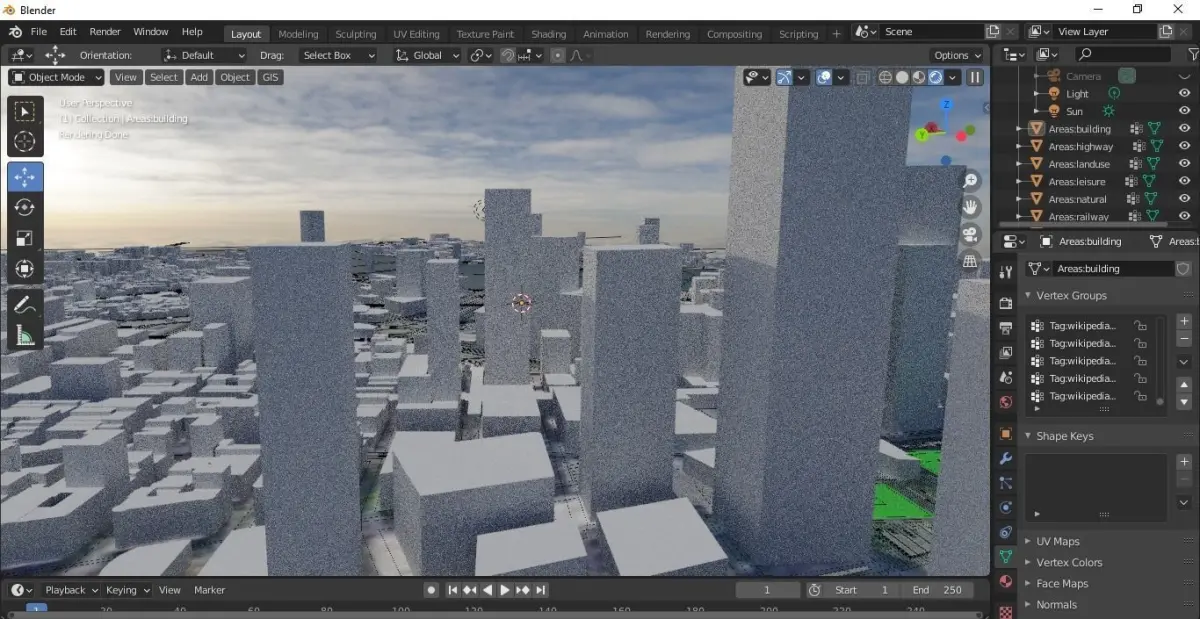The image size is (1200, 619).
Task: Click the current frame number field
Action: click(768, 590)
